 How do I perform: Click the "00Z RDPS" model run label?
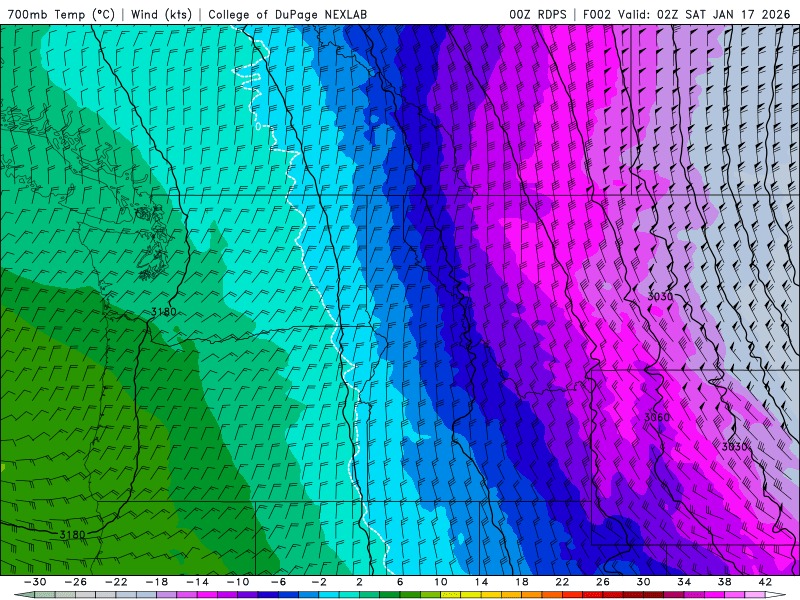pos(537,14)
